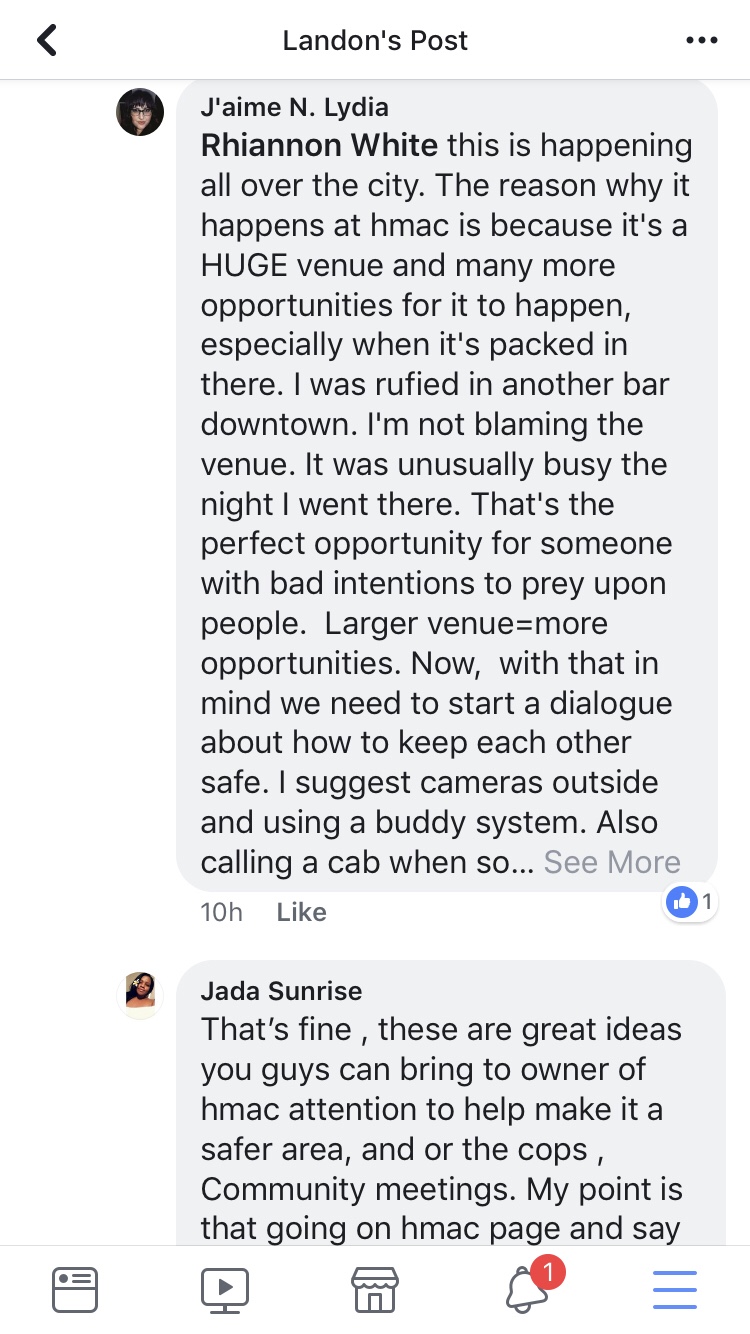Tap the blue thumbs-up reaction icon
Viewport: 750px width, 1334px height.
tap(681, 902)
